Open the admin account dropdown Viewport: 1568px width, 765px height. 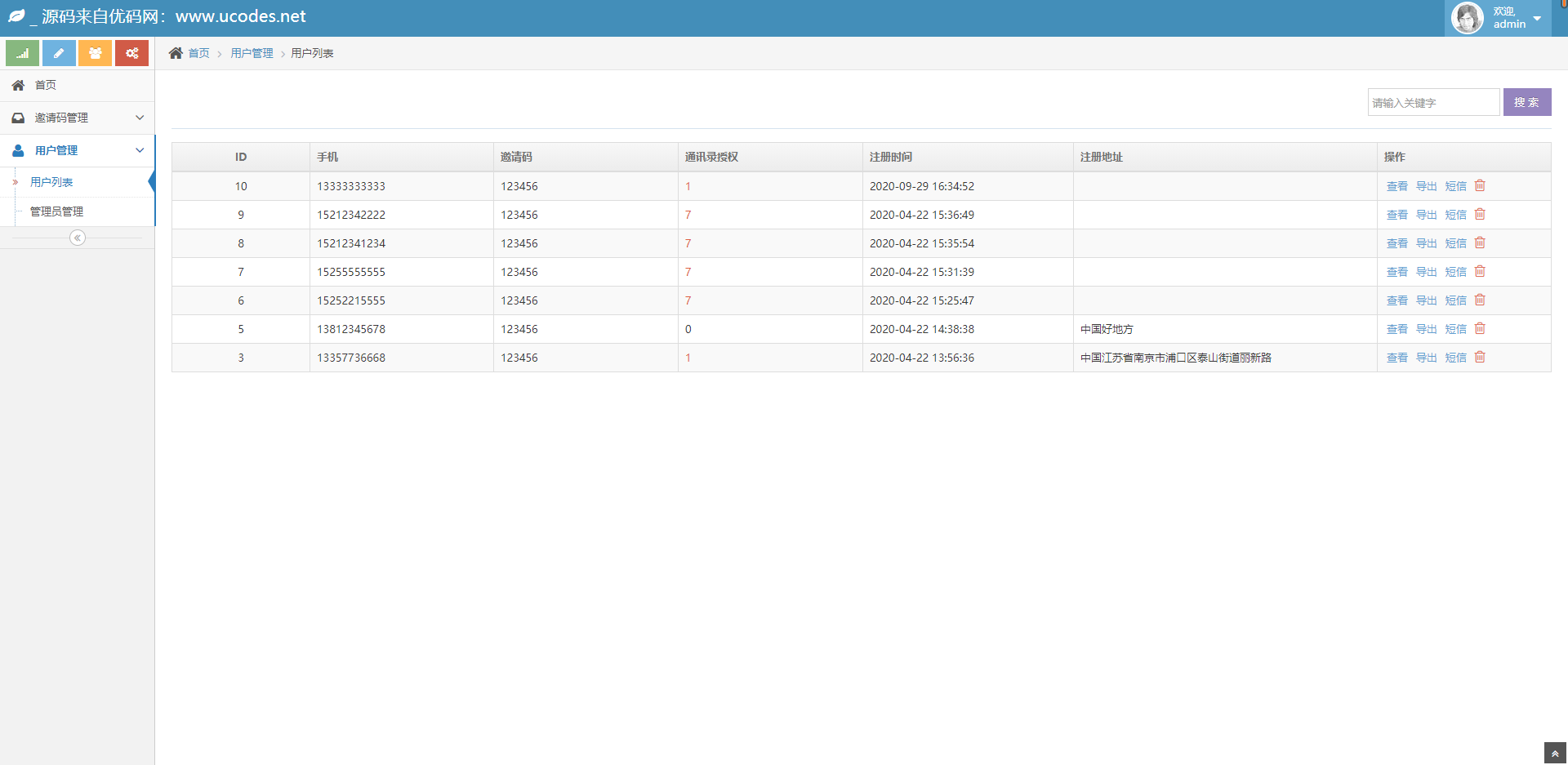tap(1537, 18)
